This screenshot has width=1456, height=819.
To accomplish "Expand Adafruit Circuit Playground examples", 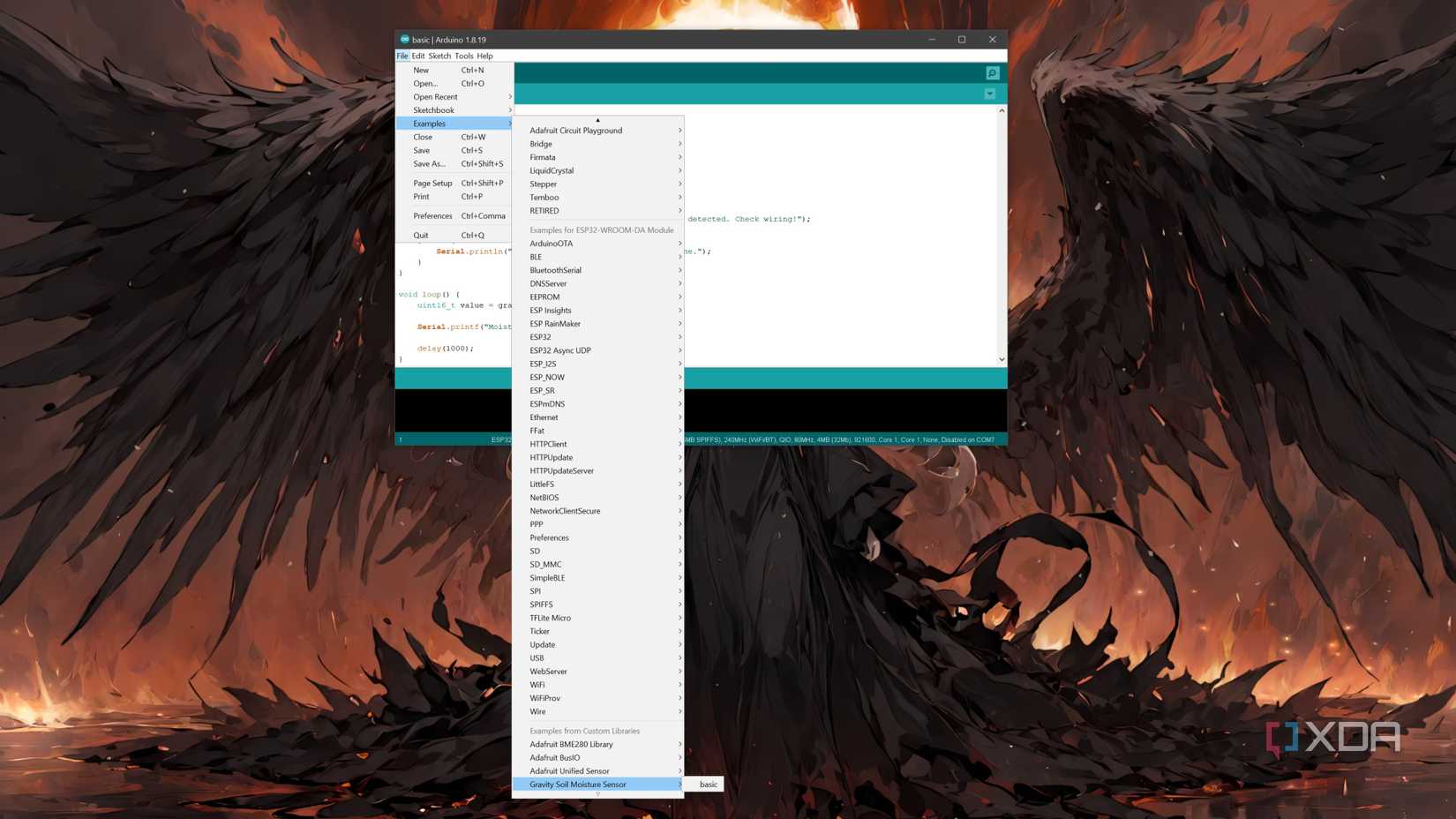I will pos(598,131).
